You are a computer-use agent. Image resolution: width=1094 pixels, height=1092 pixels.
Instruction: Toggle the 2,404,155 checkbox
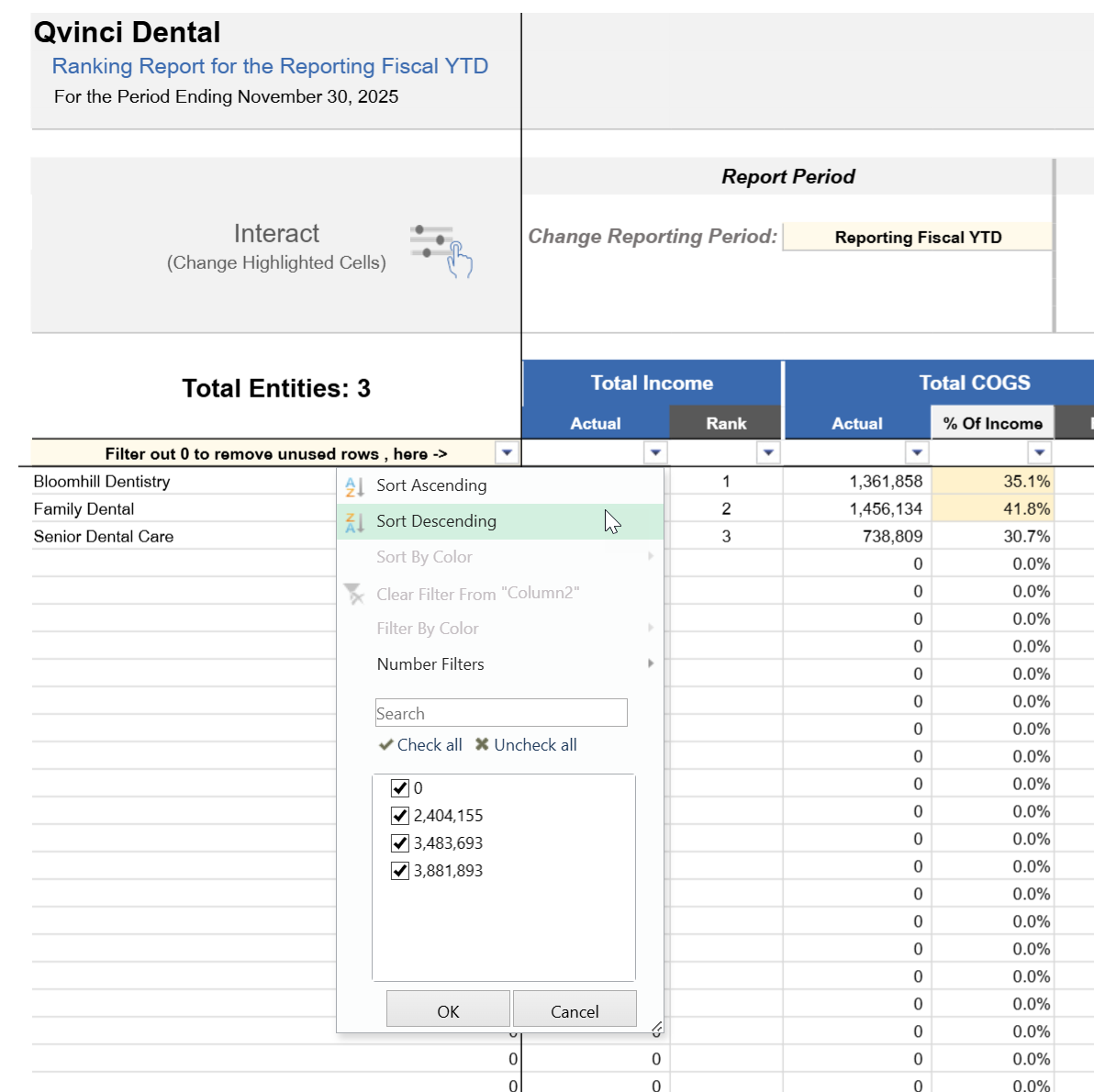tap(399, 816)
